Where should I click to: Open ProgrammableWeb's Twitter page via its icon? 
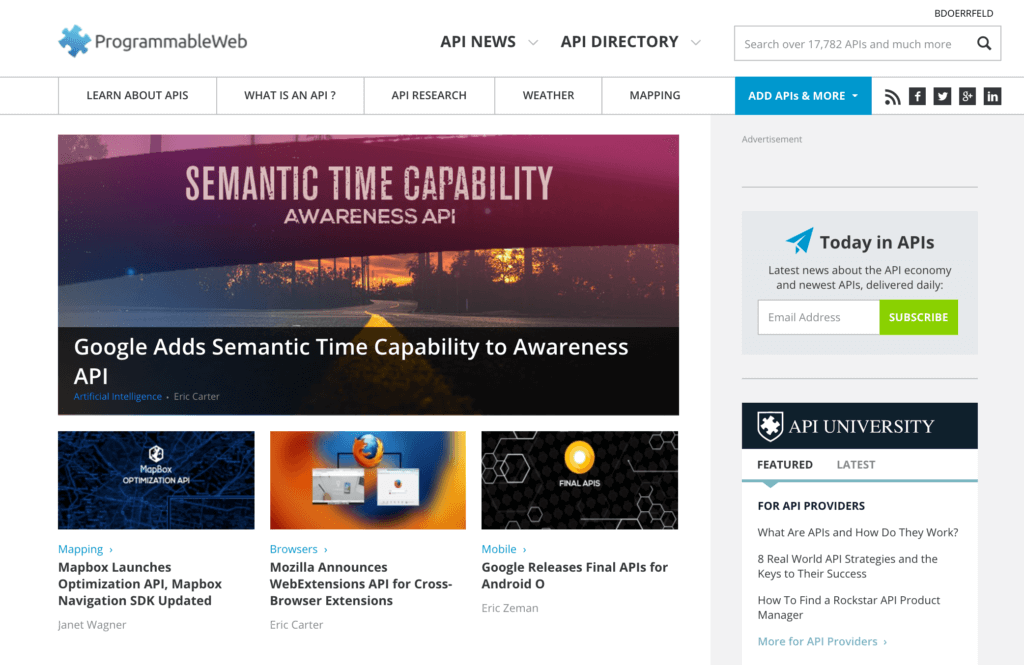(x=942, y=95)
